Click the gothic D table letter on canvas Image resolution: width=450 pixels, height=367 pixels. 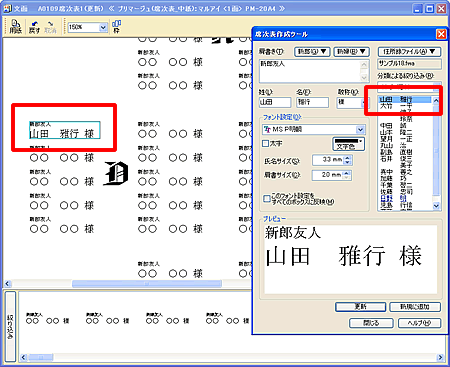point(116,173)
